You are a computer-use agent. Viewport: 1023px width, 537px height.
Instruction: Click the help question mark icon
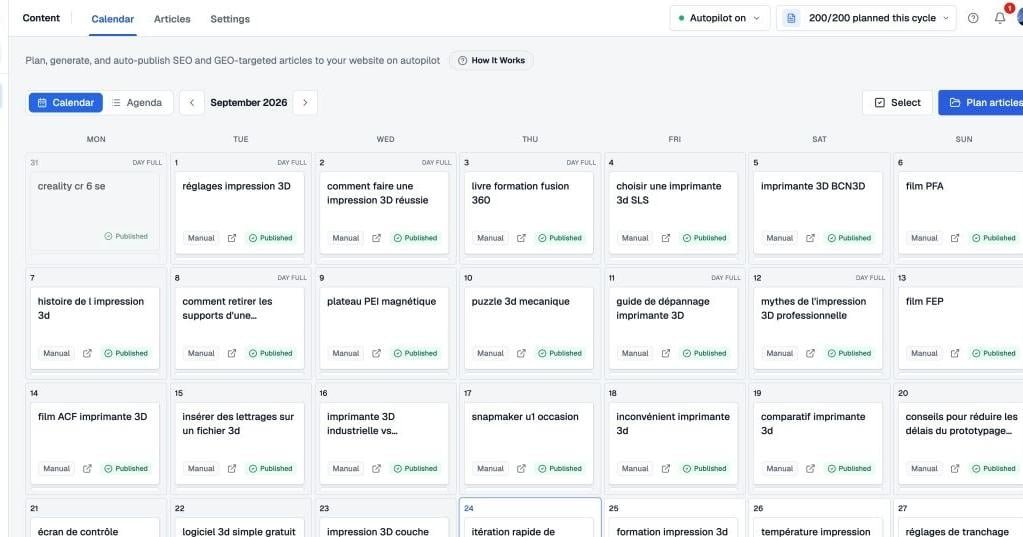tap(973, 18)
